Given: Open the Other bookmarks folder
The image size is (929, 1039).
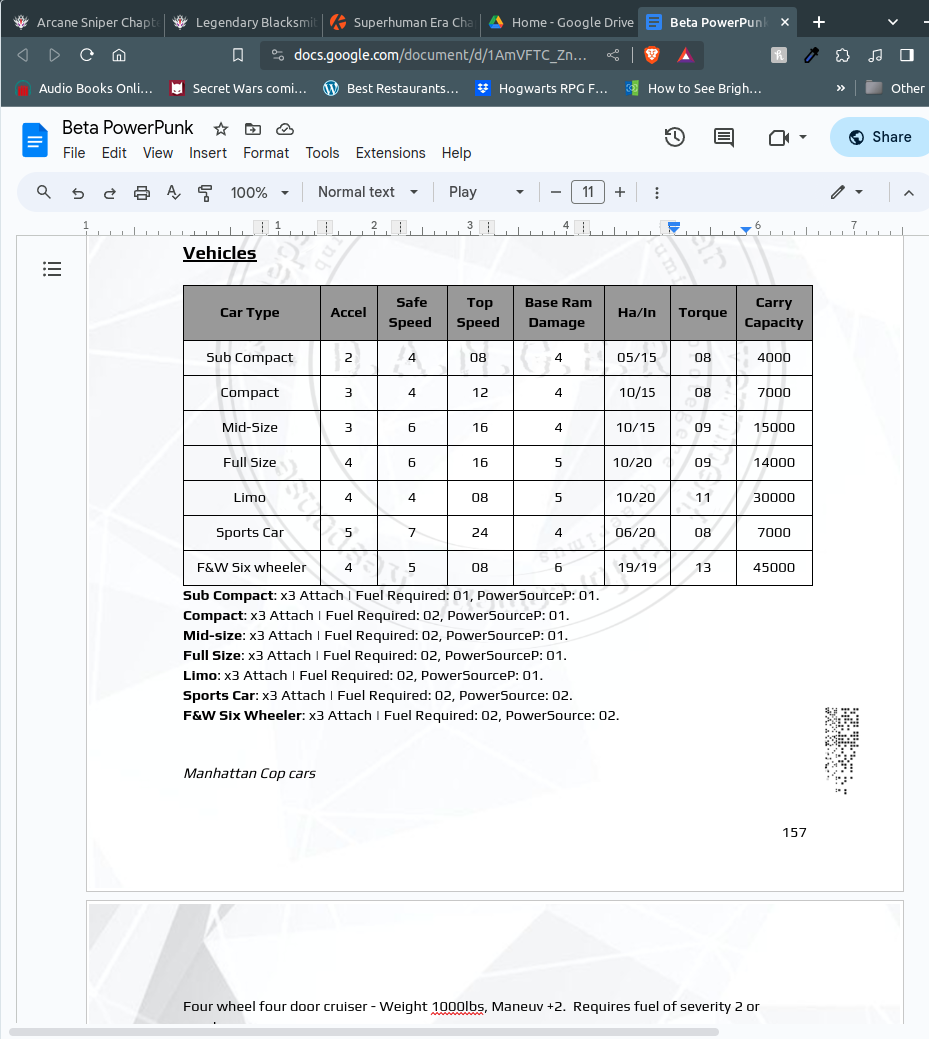Looking at the screenshot, I should point(895,88).
